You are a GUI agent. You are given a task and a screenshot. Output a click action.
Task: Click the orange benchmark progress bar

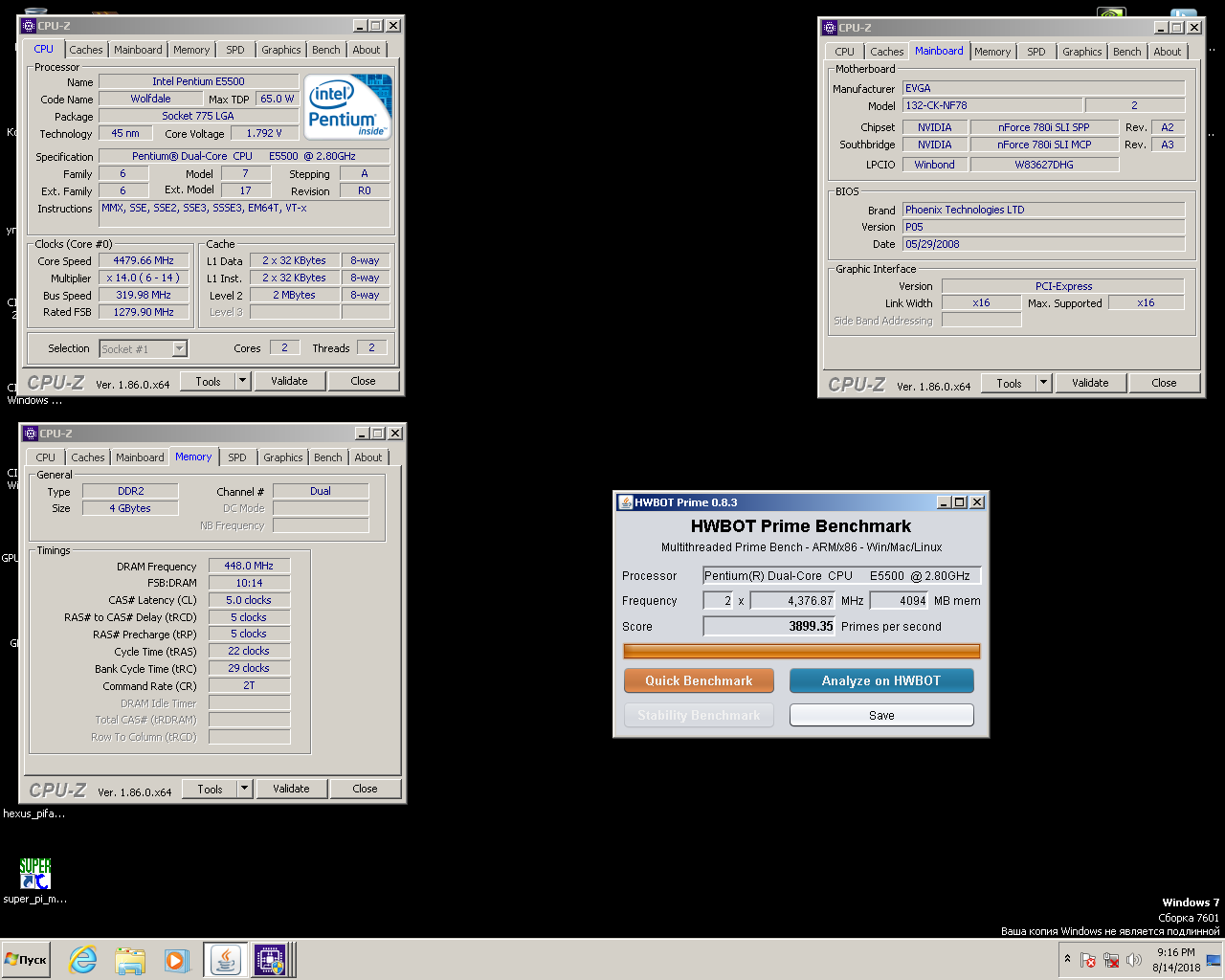(802, 652)
